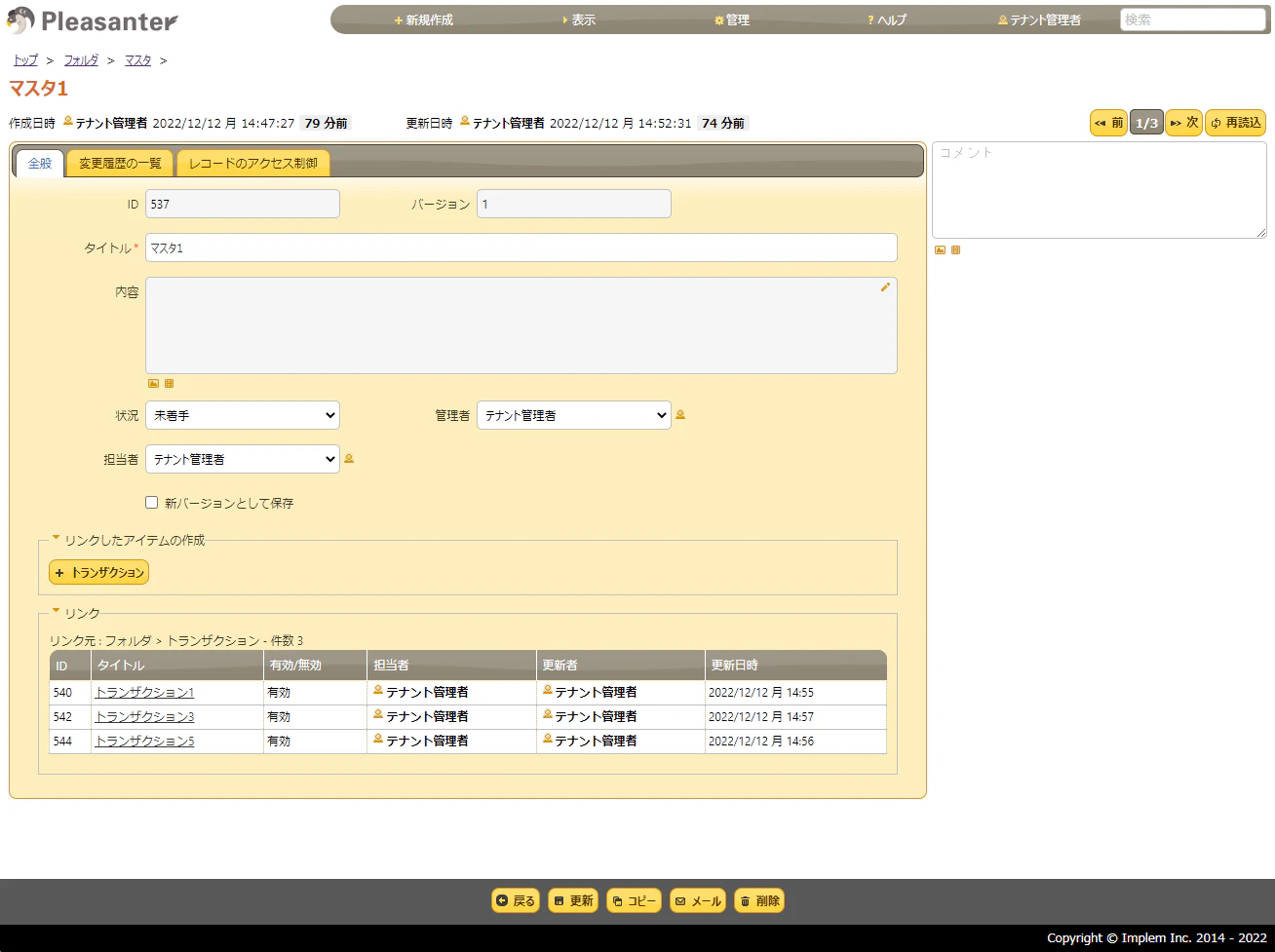
Task: Click date cell 2022/12/12 月 14:57
Action: click(x=795, y=717)
